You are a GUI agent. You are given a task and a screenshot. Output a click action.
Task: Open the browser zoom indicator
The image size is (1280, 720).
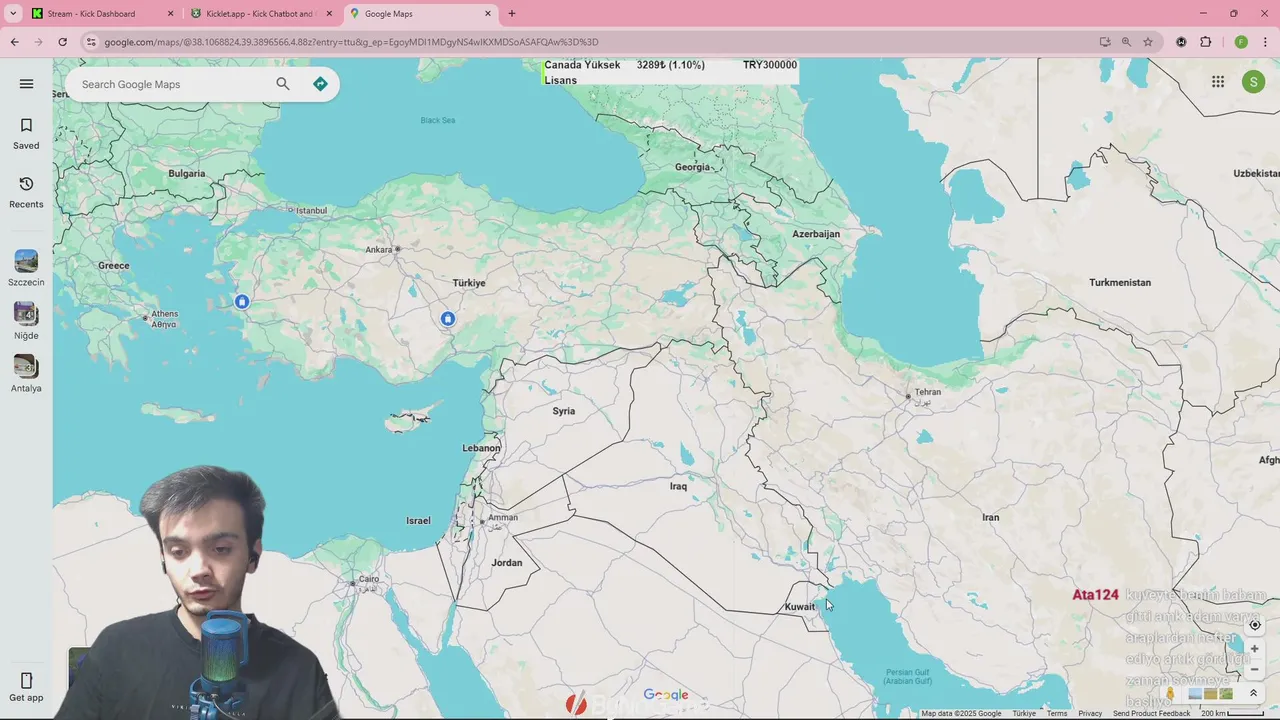click(1126, 42)
